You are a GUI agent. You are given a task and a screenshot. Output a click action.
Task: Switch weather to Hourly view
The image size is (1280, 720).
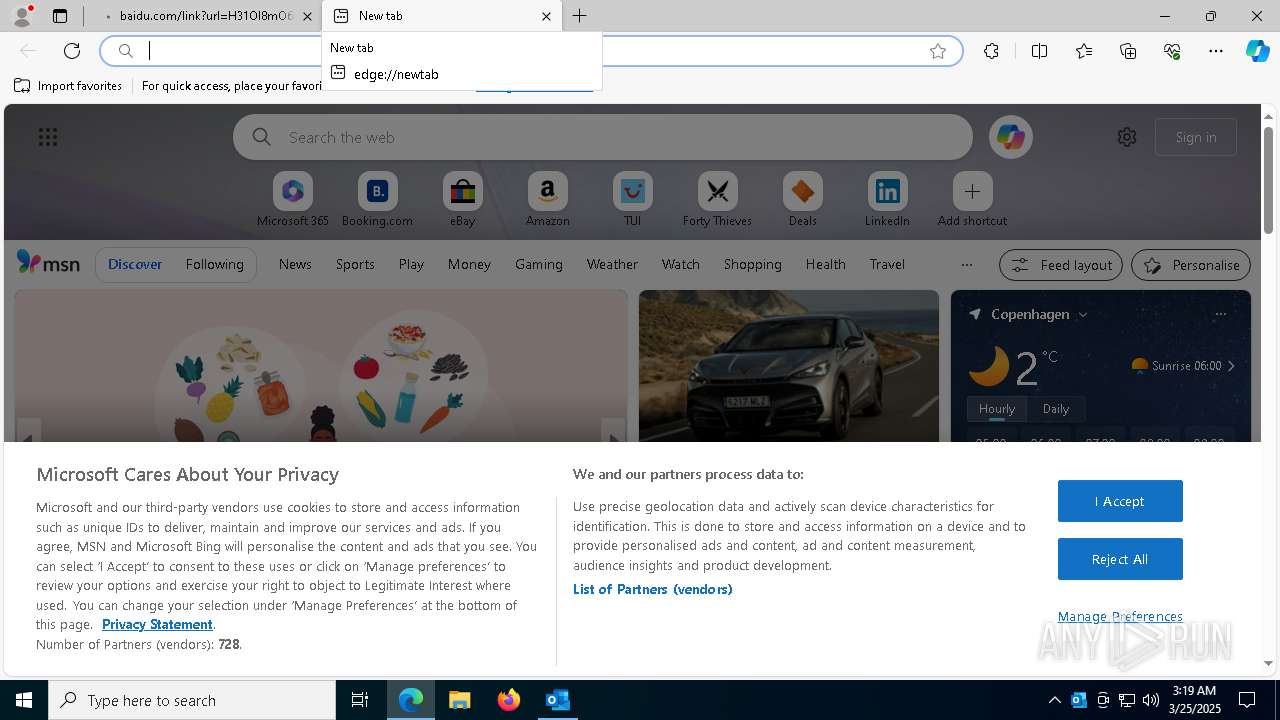pos(997,409)
